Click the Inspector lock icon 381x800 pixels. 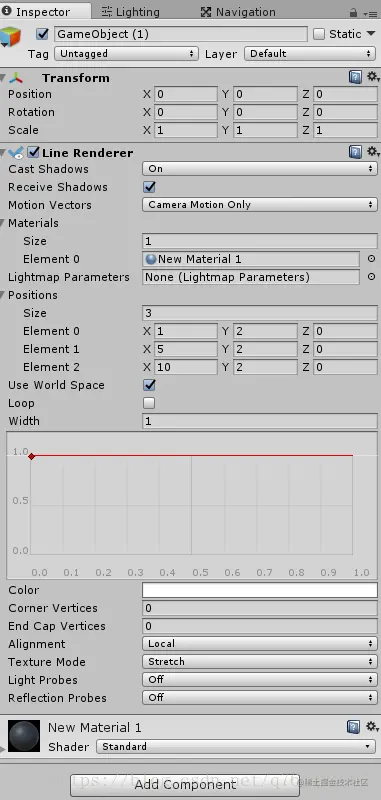(x=353, y=12)
